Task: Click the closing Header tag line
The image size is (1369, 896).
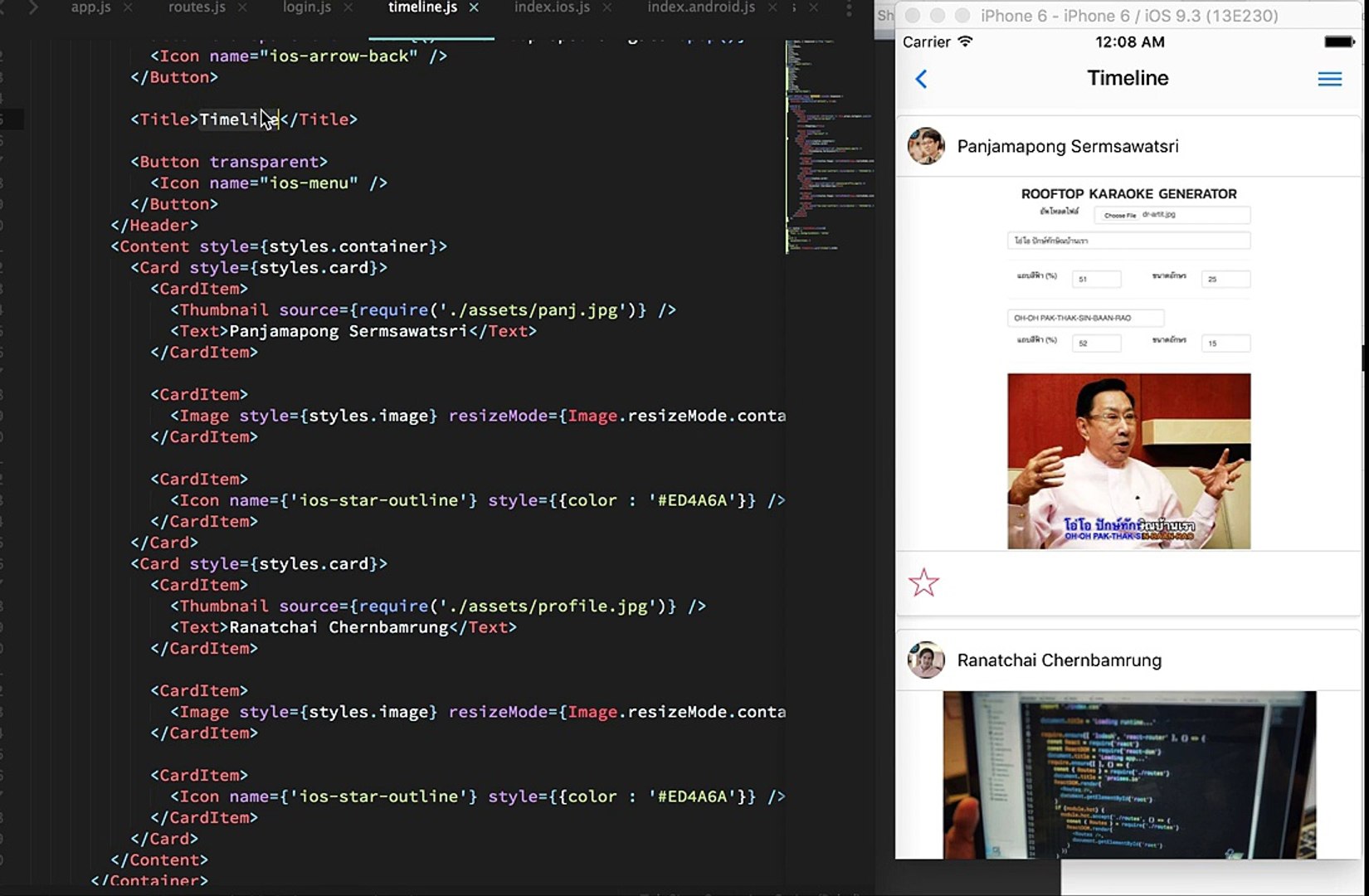Action: (x=154, y=226)
